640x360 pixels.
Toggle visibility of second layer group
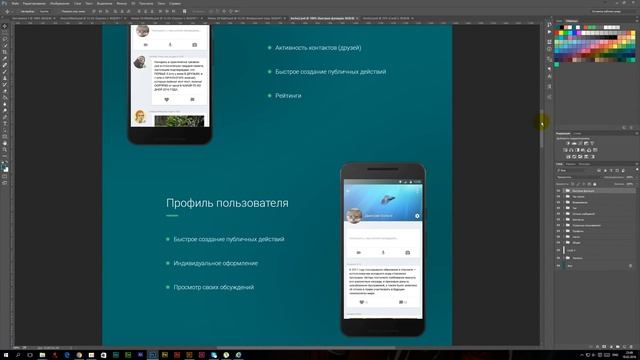coord(558,196)
